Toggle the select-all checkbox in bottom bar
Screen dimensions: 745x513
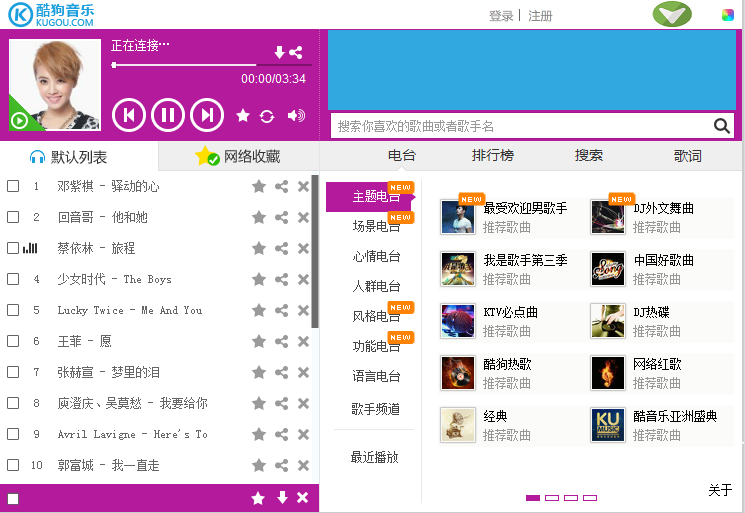pos(13,498)
